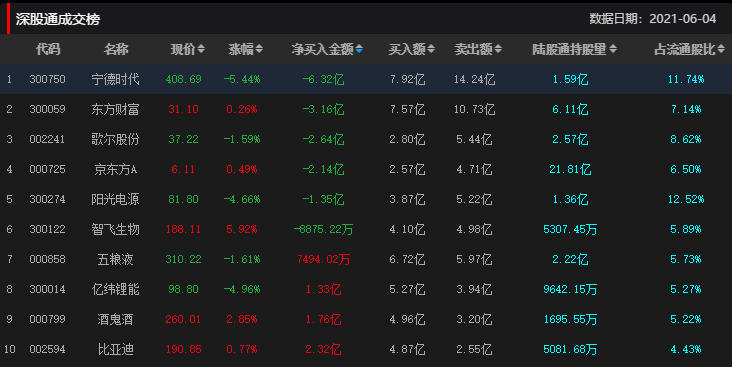Select stock code 000858
The height and width of the screenshot is (367, 732).
(47, 259)
